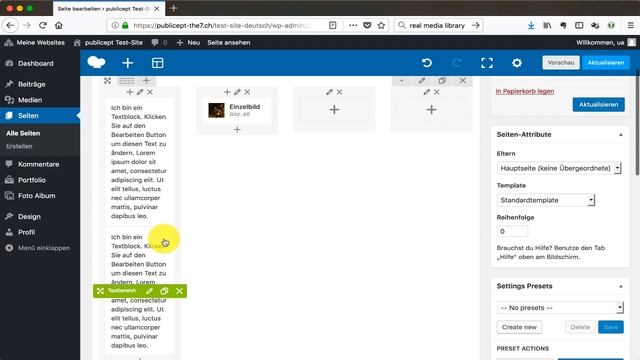Add element in third empty column
The height and width of the screenshot is (360, 640).
coord(334,109)
